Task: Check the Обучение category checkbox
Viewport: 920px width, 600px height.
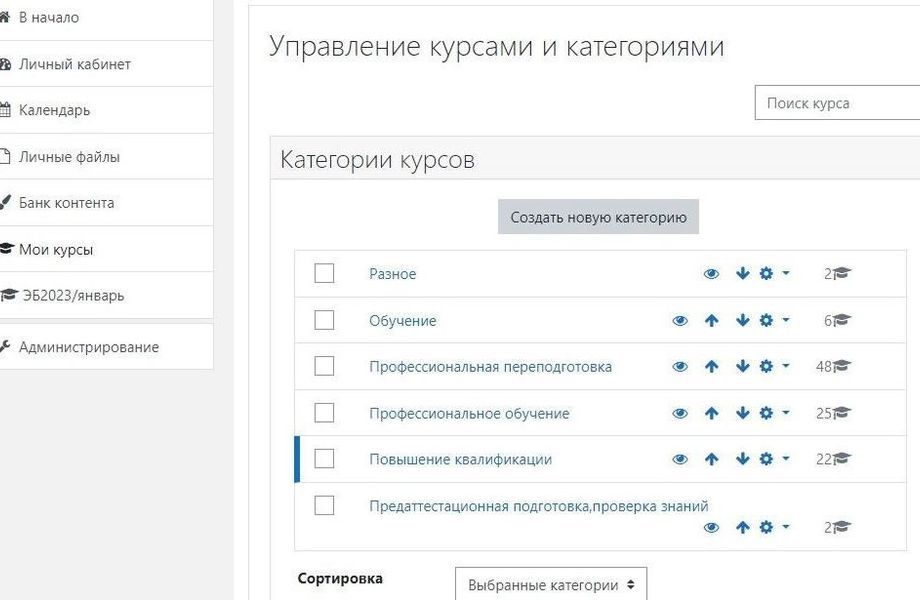Action: [324, 320]
